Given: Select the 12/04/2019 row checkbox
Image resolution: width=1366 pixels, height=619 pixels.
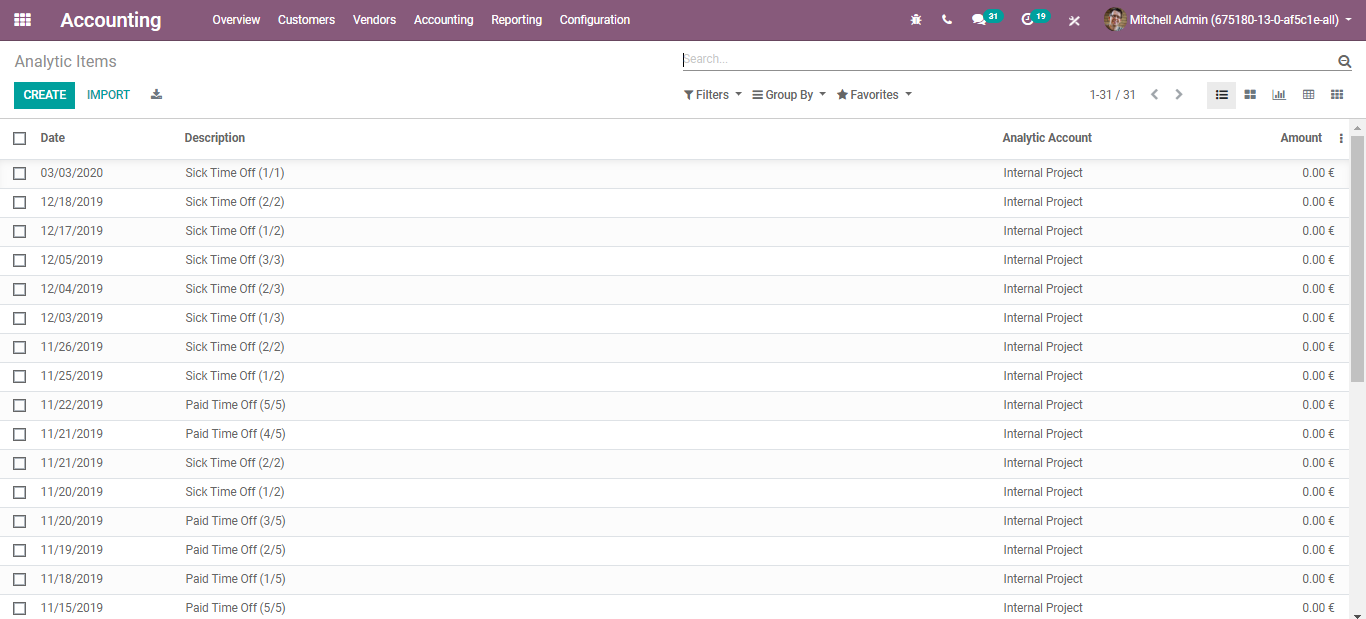Looking at the screenshot, I should click(x=20, y=289).
